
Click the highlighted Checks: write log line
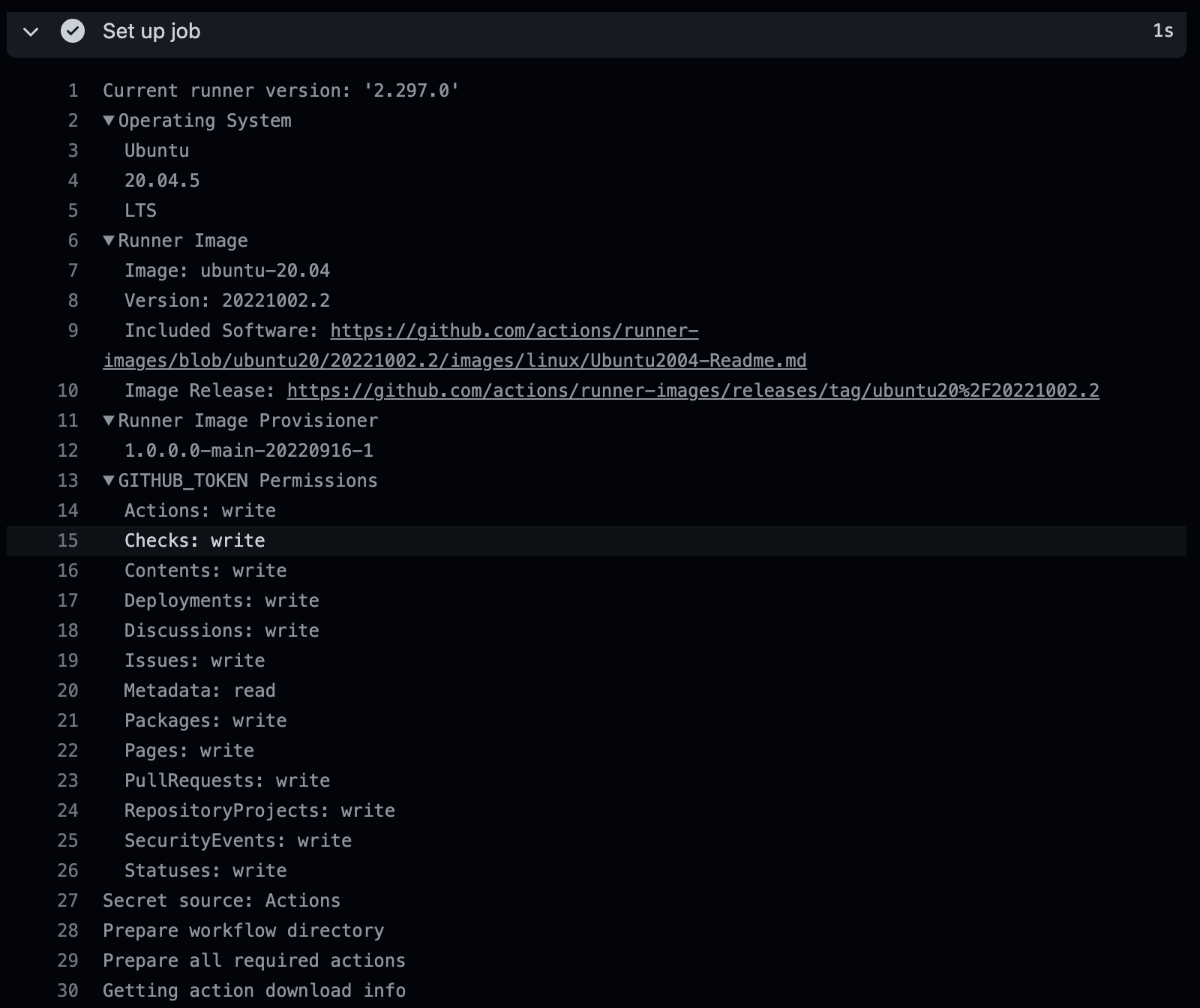coord(195,540)
